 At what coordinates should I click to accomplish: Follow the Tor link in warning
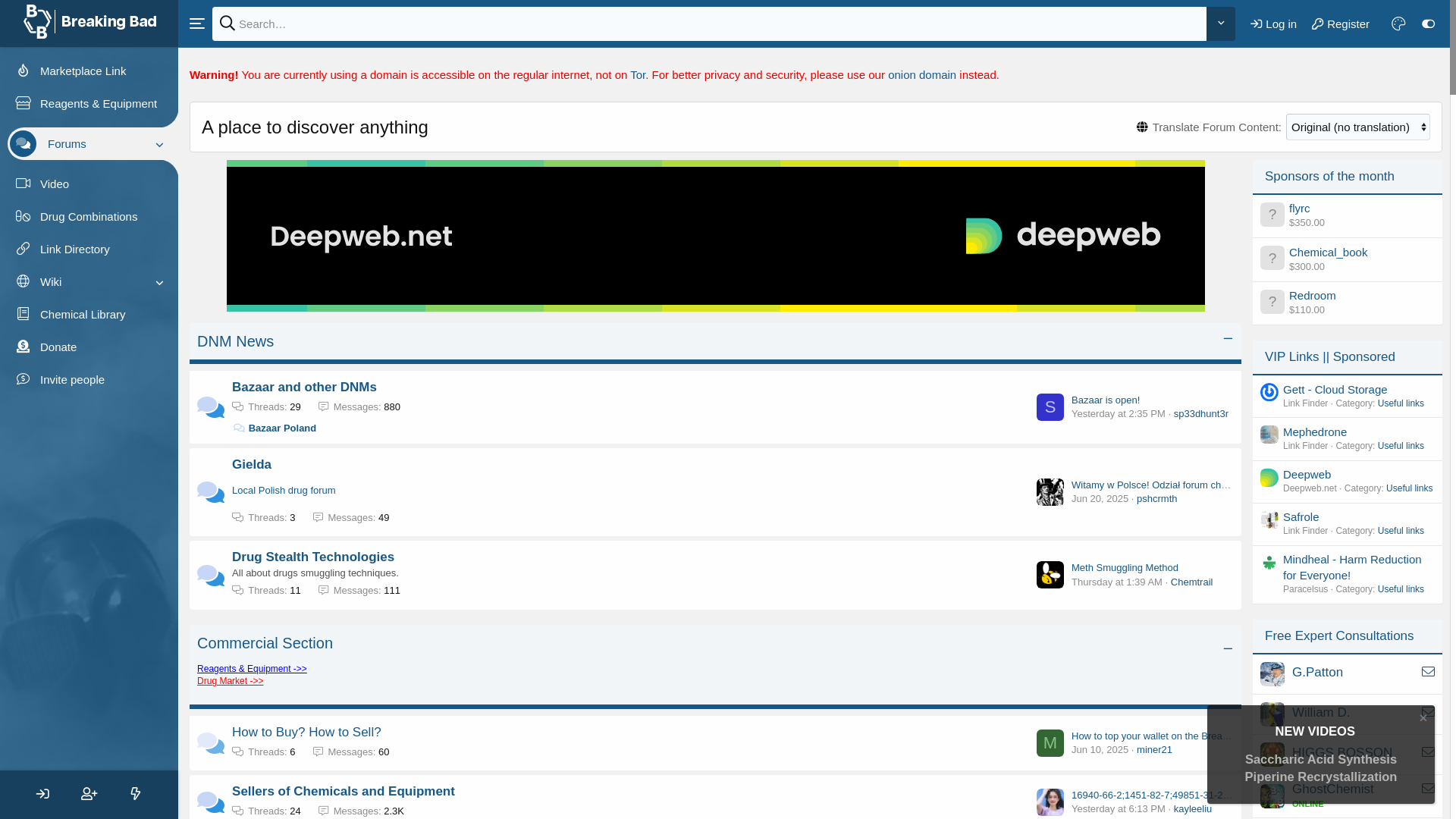[x=638, y=74]
